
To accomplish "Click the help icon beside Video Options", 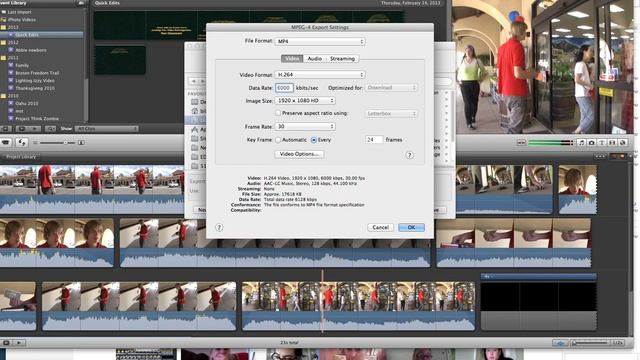I will [x=409, y=155].
